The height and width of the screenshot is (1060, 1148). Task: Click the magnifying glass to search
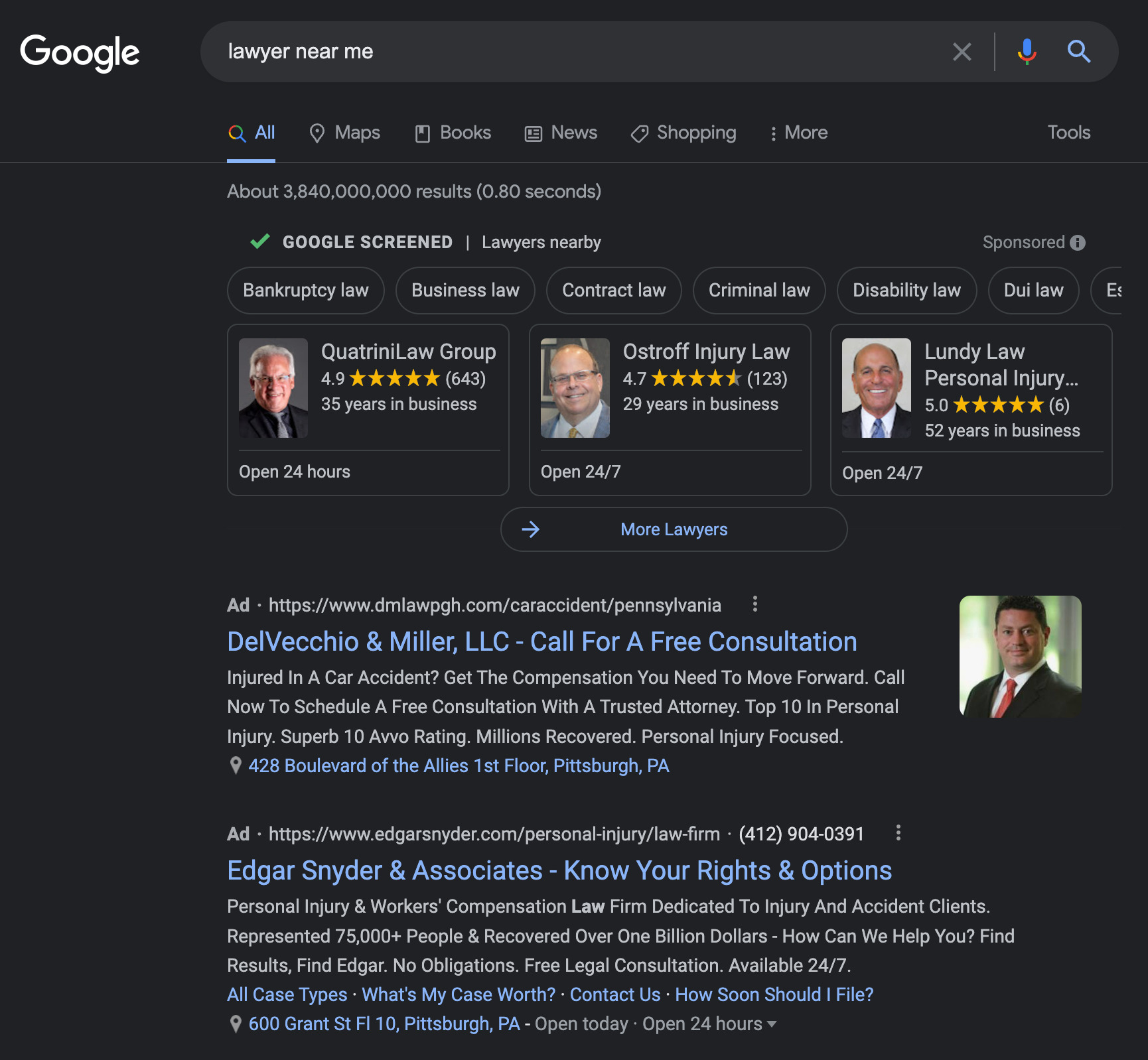point(1078,51)
